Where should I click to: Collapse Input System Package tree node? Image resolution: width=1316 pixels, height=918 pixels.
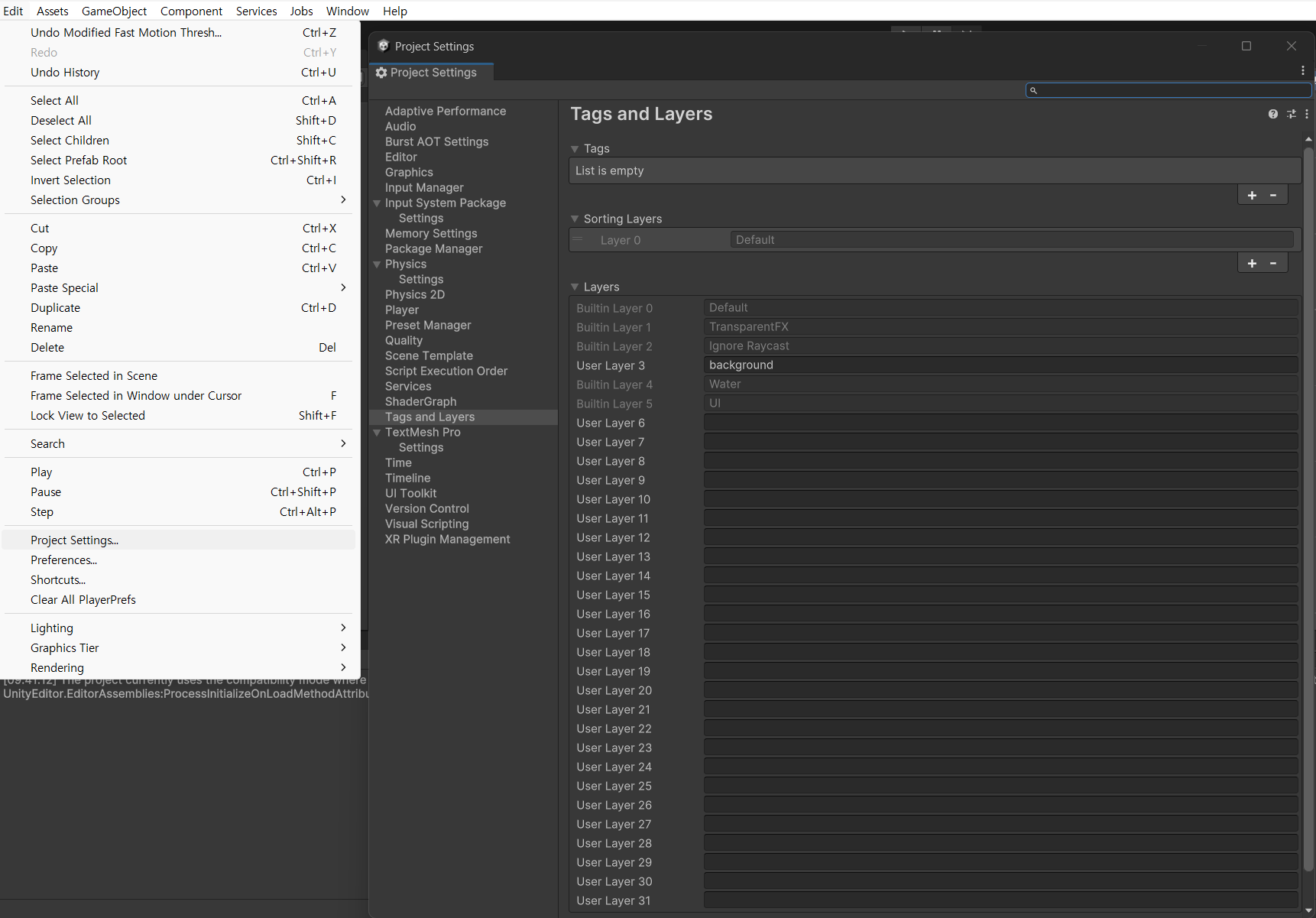[377, 203]
